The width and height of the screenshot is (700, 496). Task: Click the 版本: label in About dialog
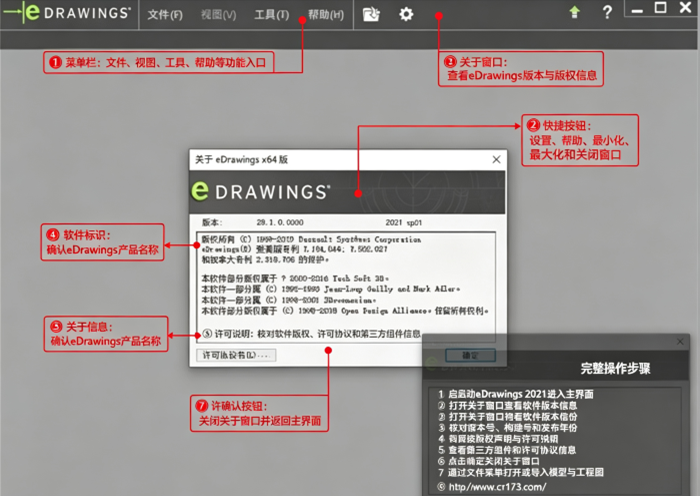[212, 222]
